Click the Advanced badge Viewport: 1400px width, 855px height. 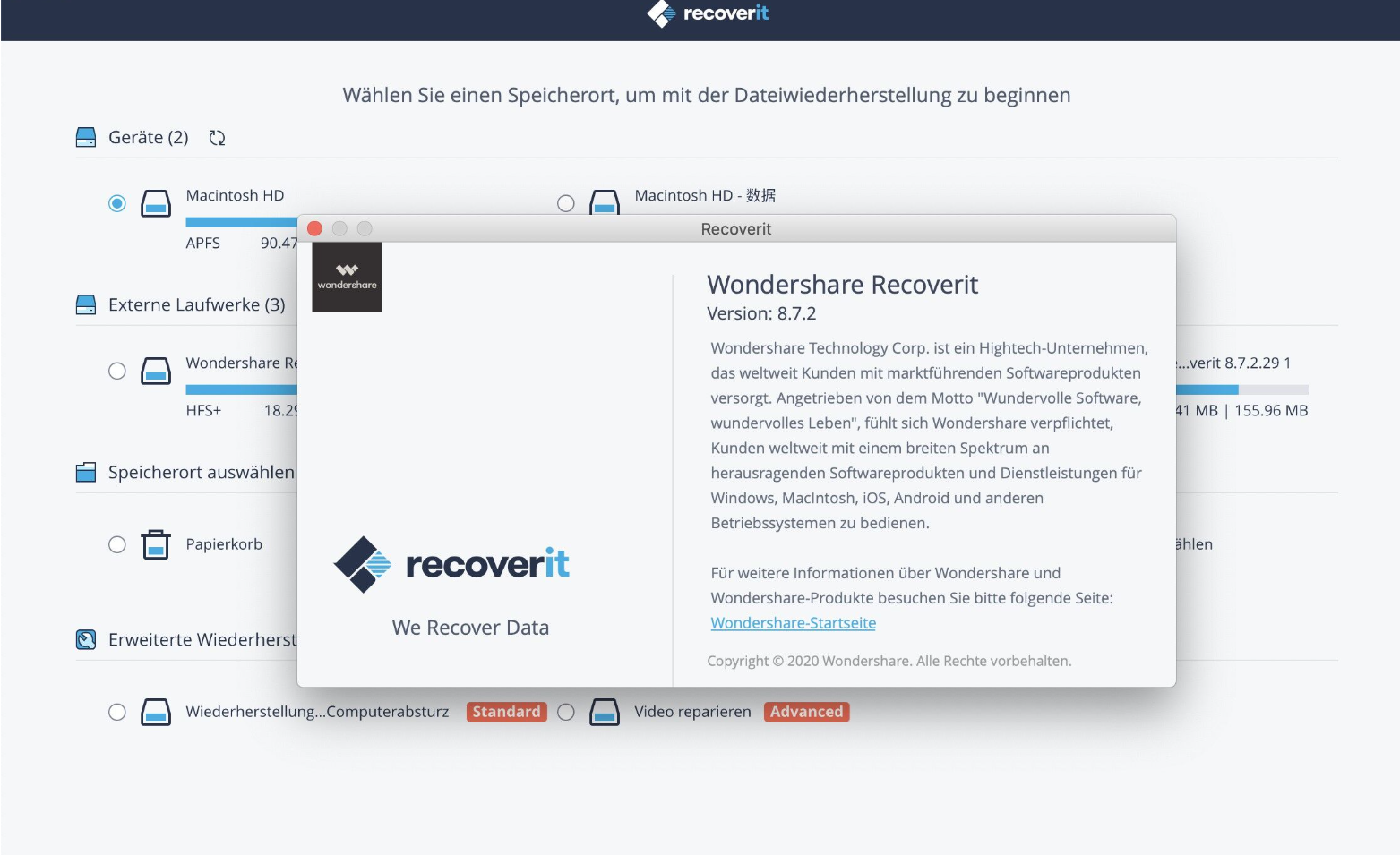(x=806, y=712)
